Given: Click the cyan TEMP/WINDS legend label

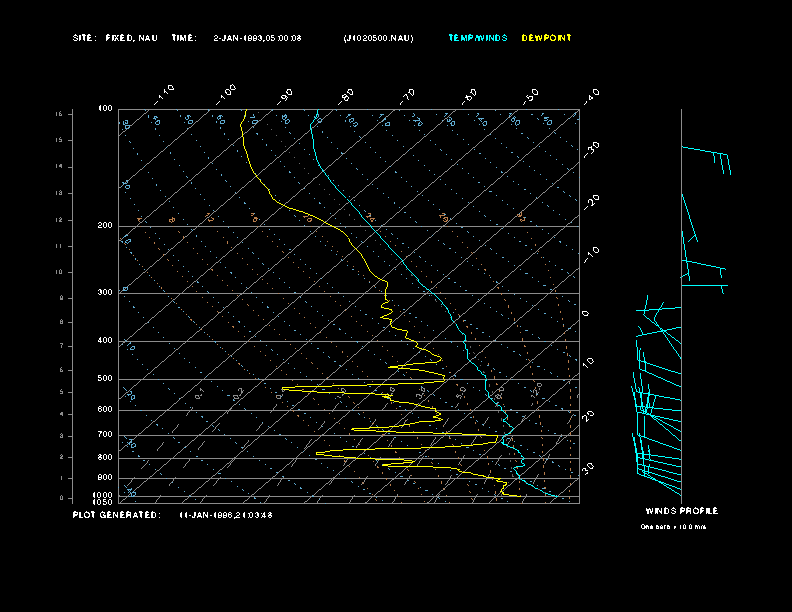Looking at the screenshot, I should click(x=478, y=38).
